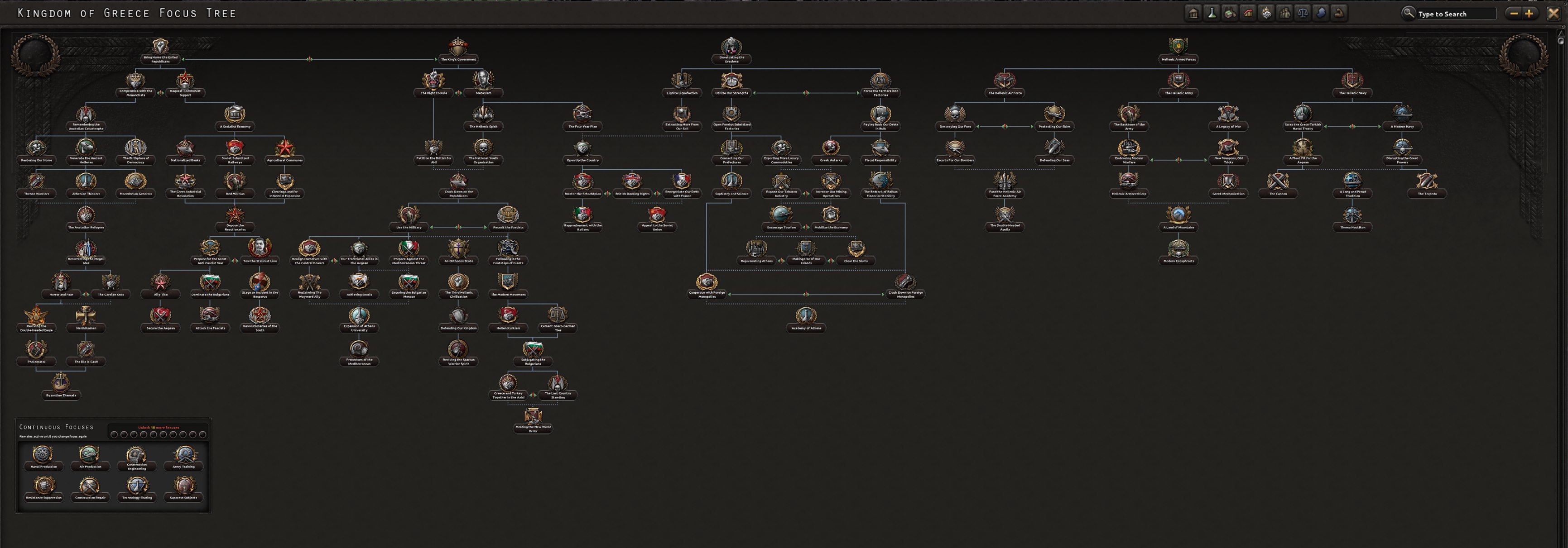1568x548 pixels.
Task: Toggle the army strength filter with flexed arm icon
Action: pos(1339,13)
